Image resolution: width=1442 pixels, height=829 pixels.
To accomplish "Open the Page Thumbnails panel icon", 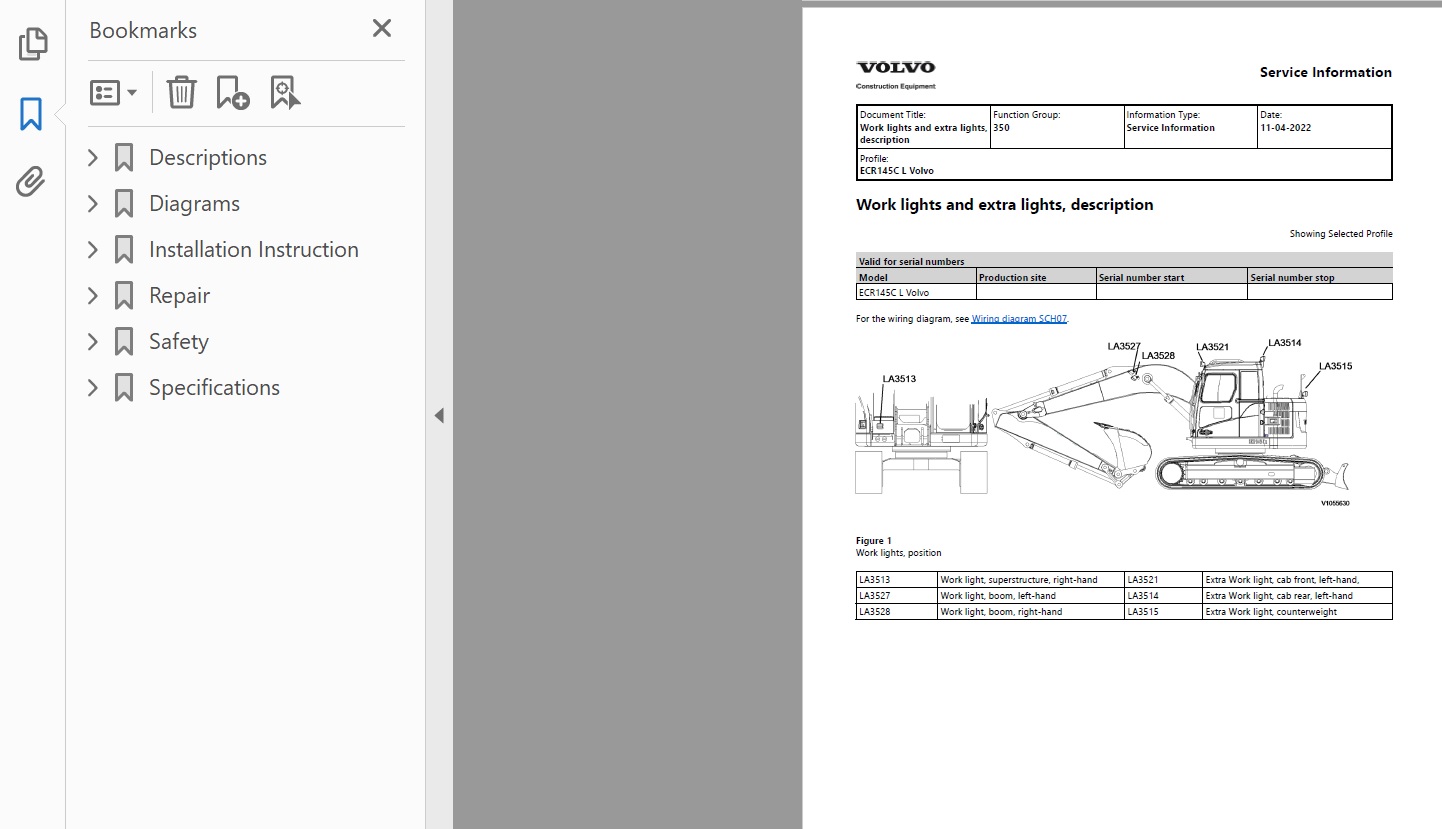I will point(32,44).
